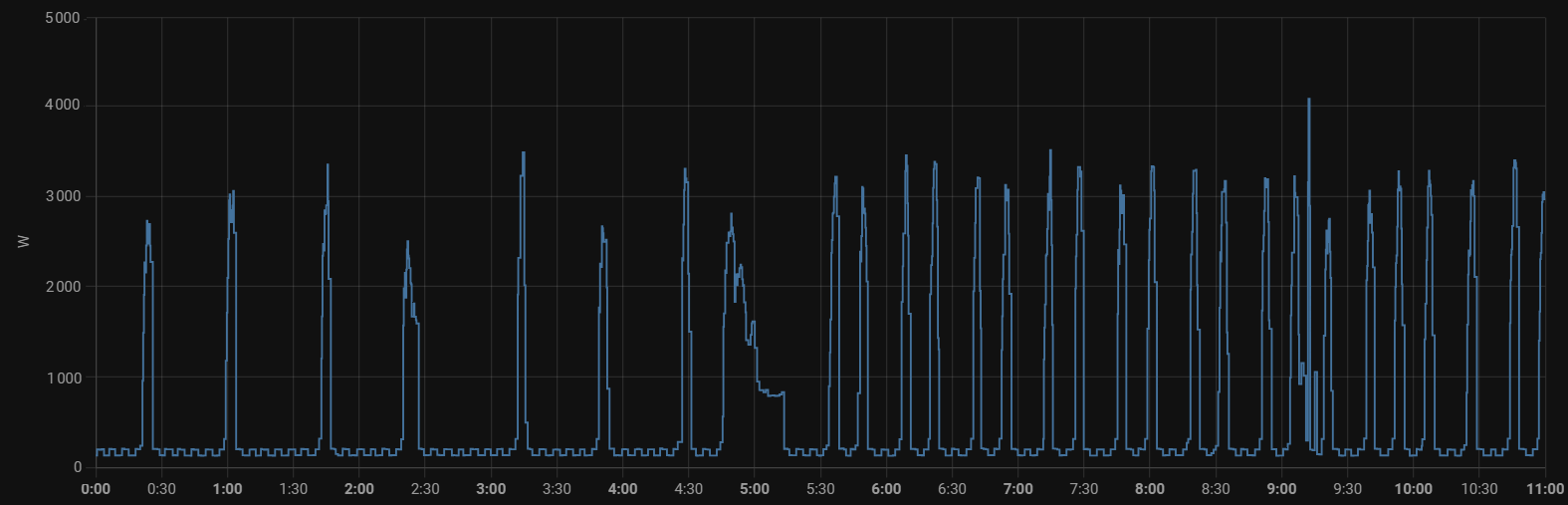
Task: Click the tallest spike above 4000 W
Action: 1308,101
